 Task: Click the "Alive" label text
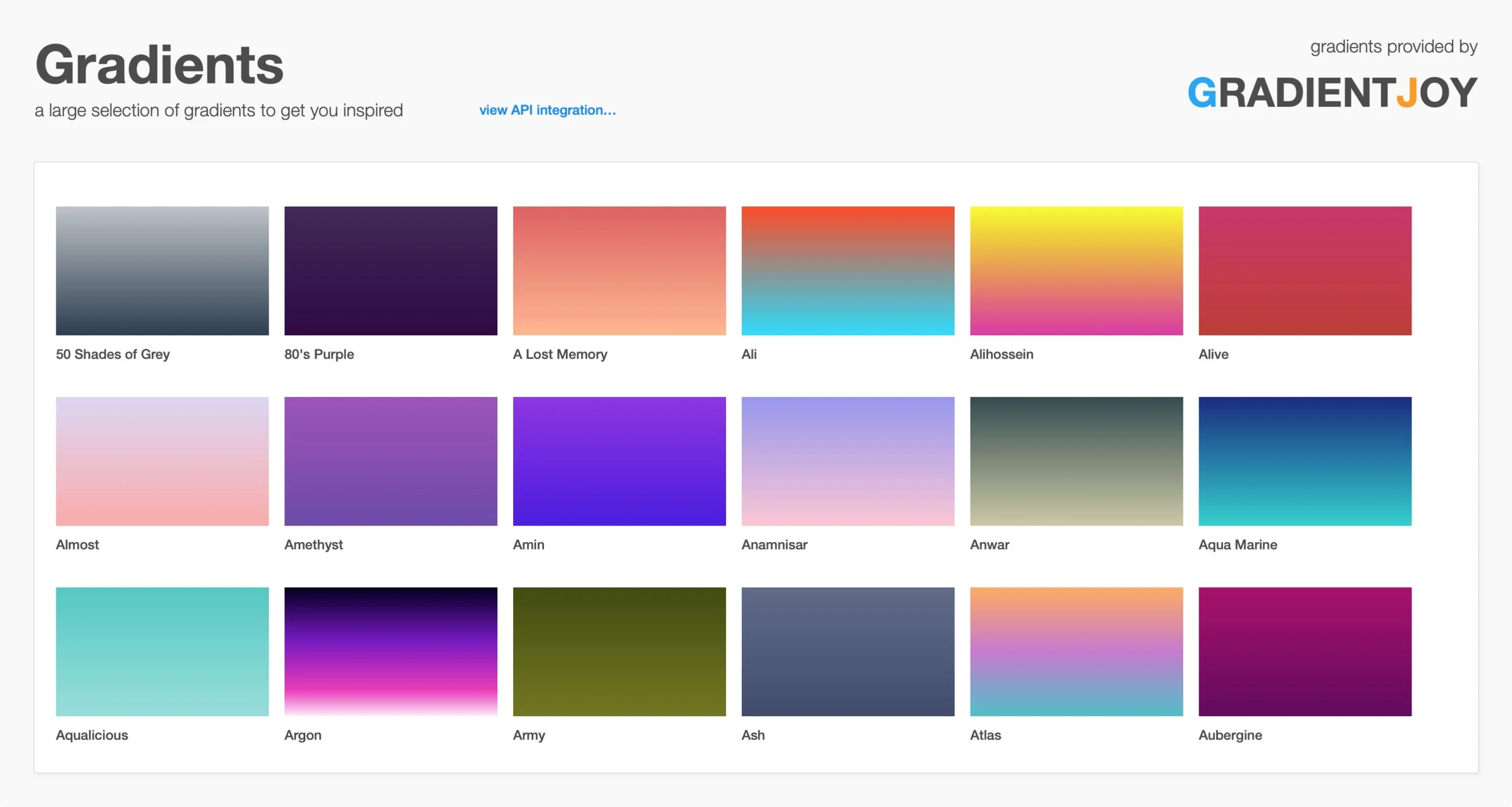[x=1213, y=354]
